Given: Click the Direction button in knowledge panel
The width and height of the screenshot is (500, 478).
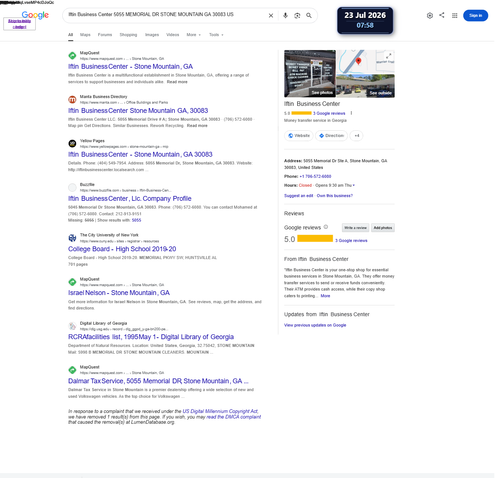Looking at the screenshot, I should click(331, 136).
